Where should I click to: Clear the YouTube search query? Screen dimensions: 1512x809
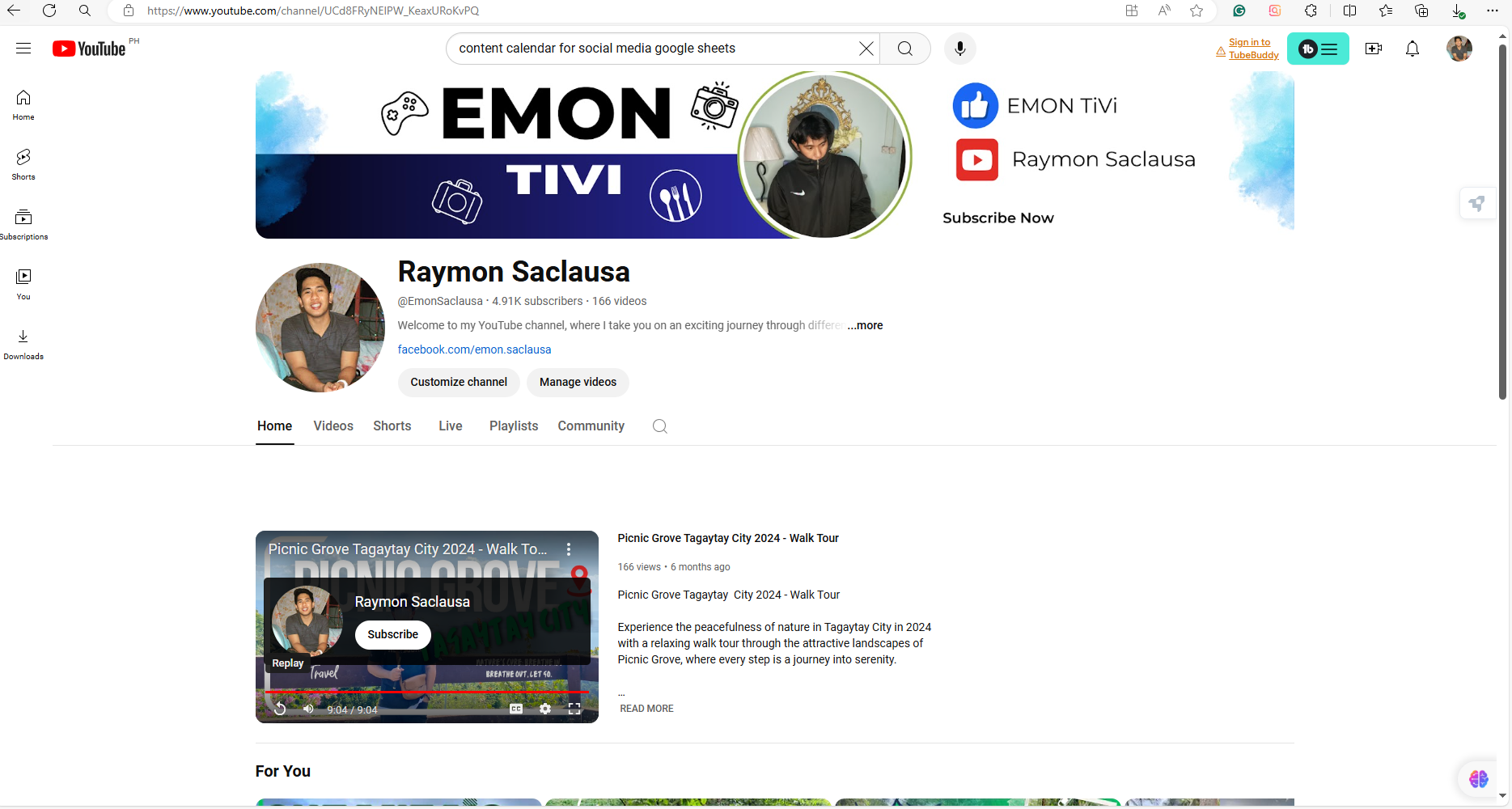click(x=866, y=49)
